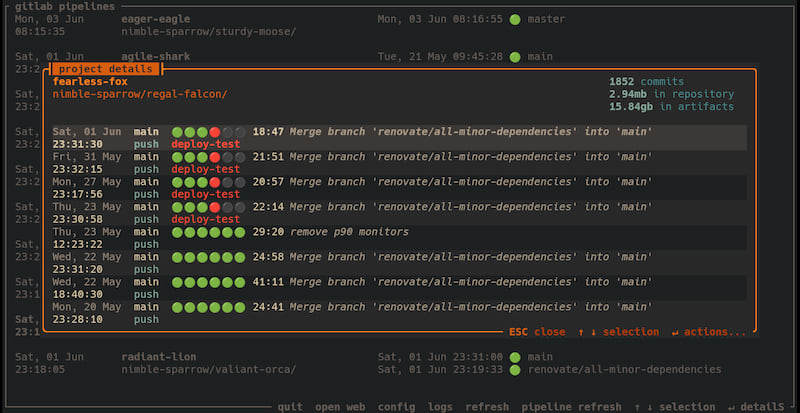The image size is (800, 413).
Task: Click the project details dialog title
Action: [106, 69]
